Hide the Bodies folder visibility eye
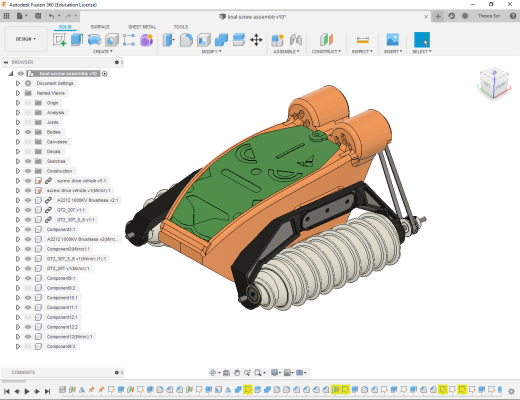 tap(28, 132)
